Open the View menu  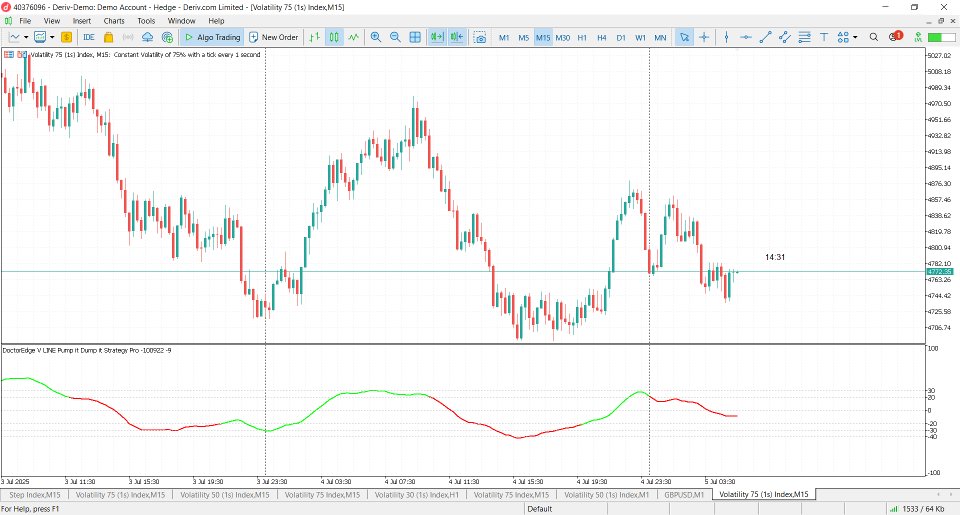[x=52, y=21]
